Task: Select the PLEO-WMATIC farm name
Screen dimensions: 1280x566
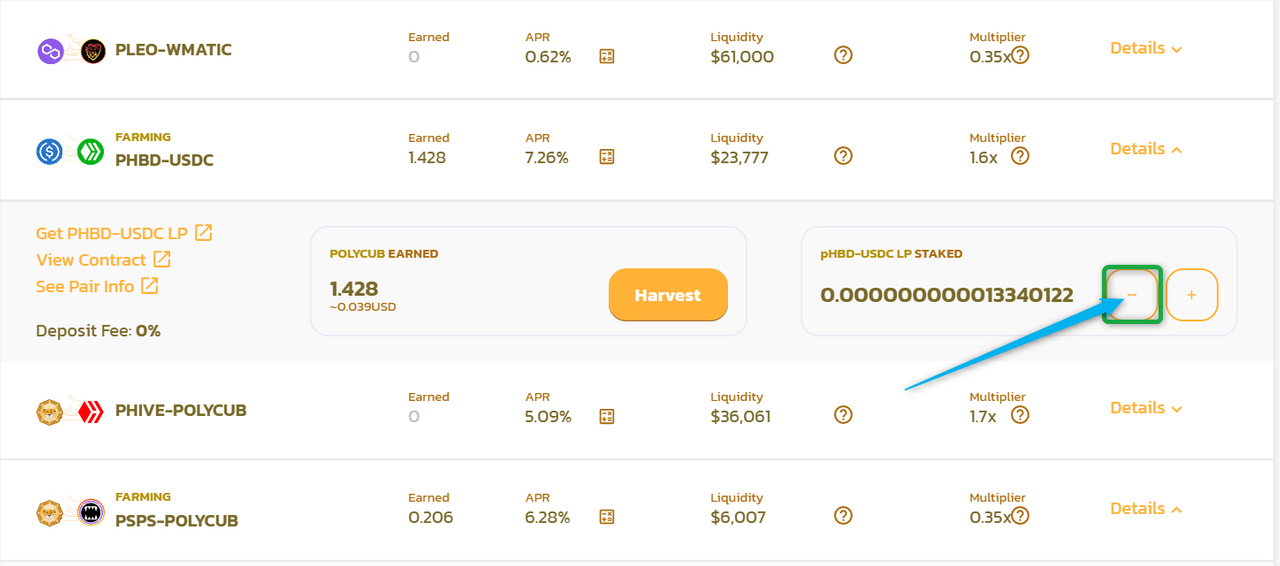Action: (x=173, y=50)
